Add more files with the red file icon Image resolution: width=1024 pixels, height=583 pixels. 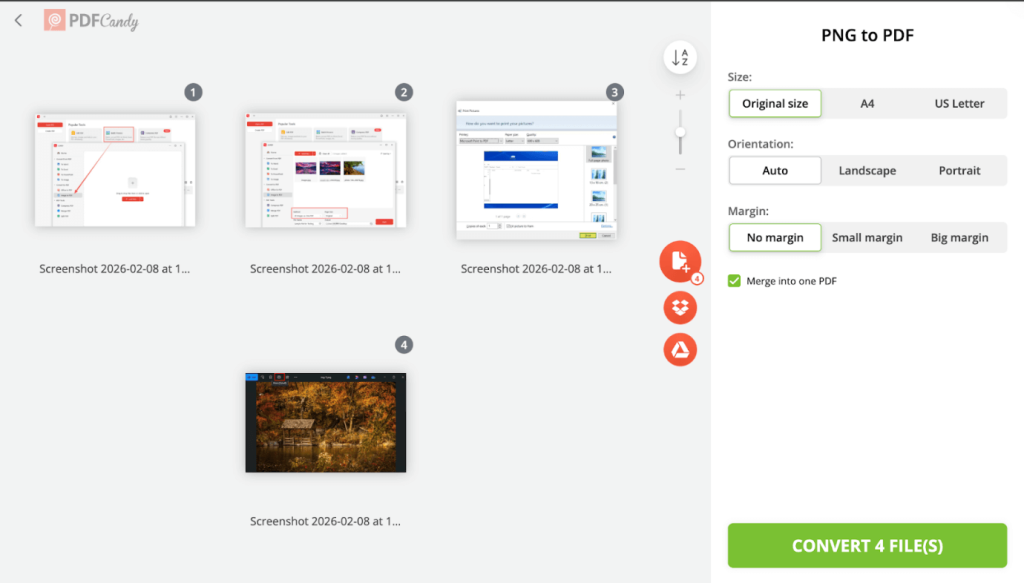click(680, 262)
